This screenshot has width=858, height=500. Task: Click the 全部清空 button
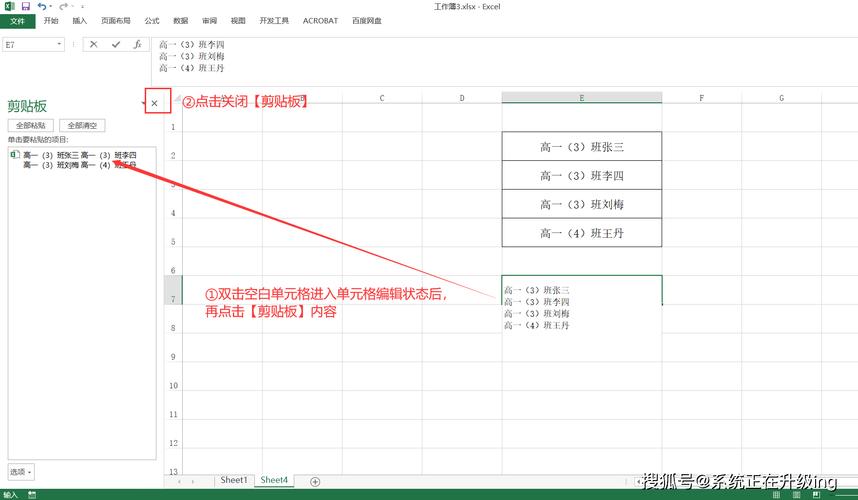82,125
